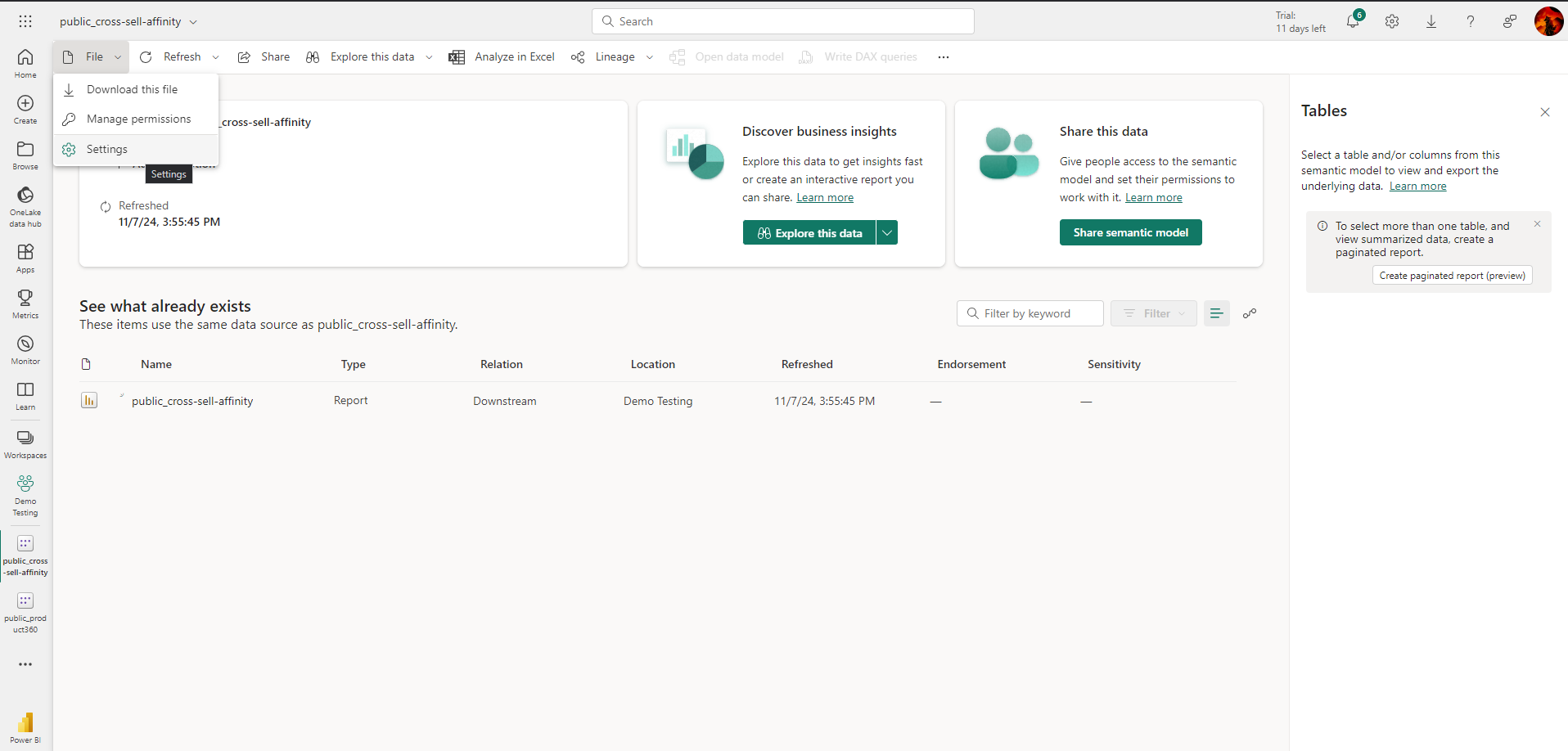Open Learn more link in Discover insights

(825, 198)
